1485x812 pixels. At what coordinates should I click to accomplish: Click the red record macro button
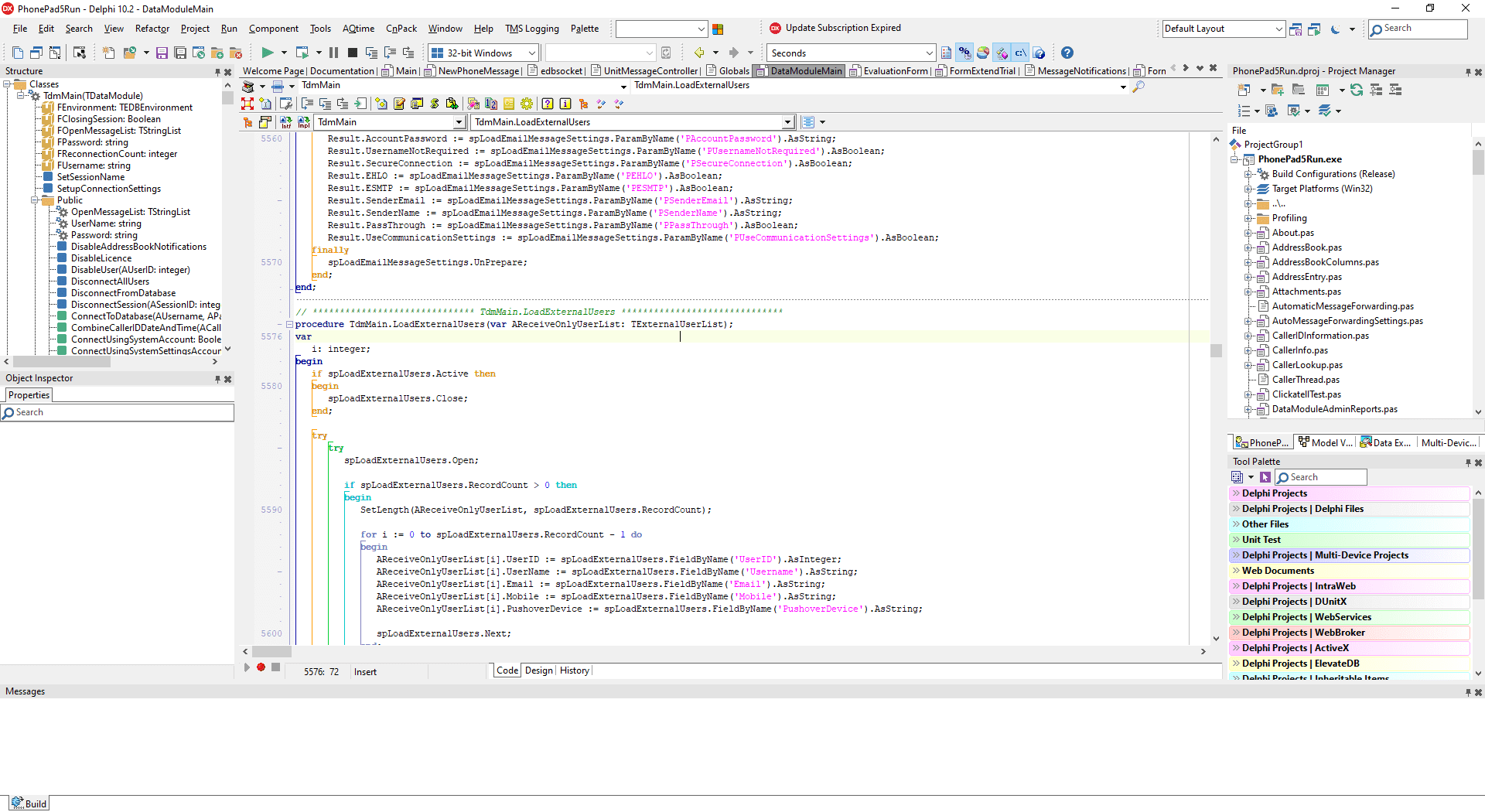click(x=261, y=667)
